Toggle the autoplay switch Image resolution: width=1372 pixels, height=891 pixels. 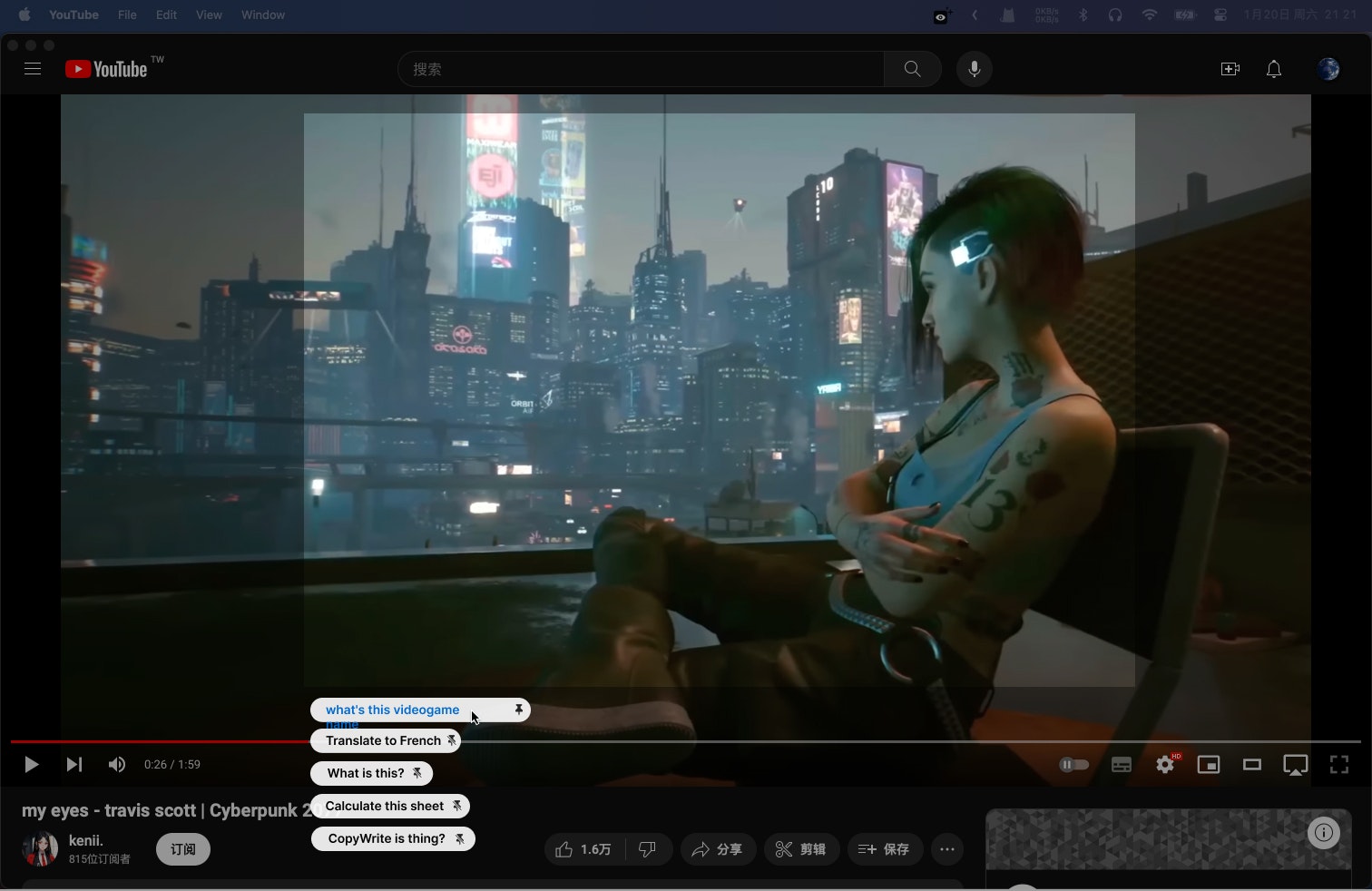[1074, 764]
